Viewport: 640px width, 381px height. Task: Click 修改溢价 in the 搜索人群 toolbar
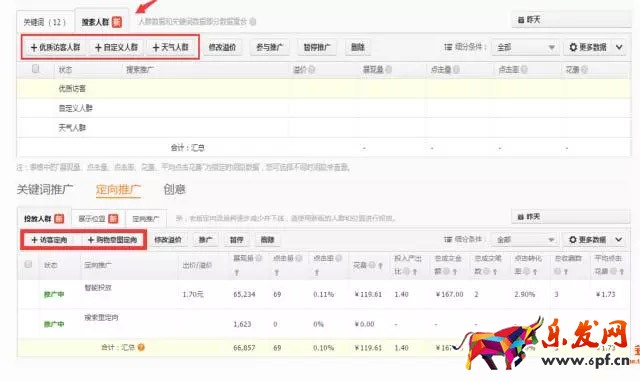(x=222, y=47)
